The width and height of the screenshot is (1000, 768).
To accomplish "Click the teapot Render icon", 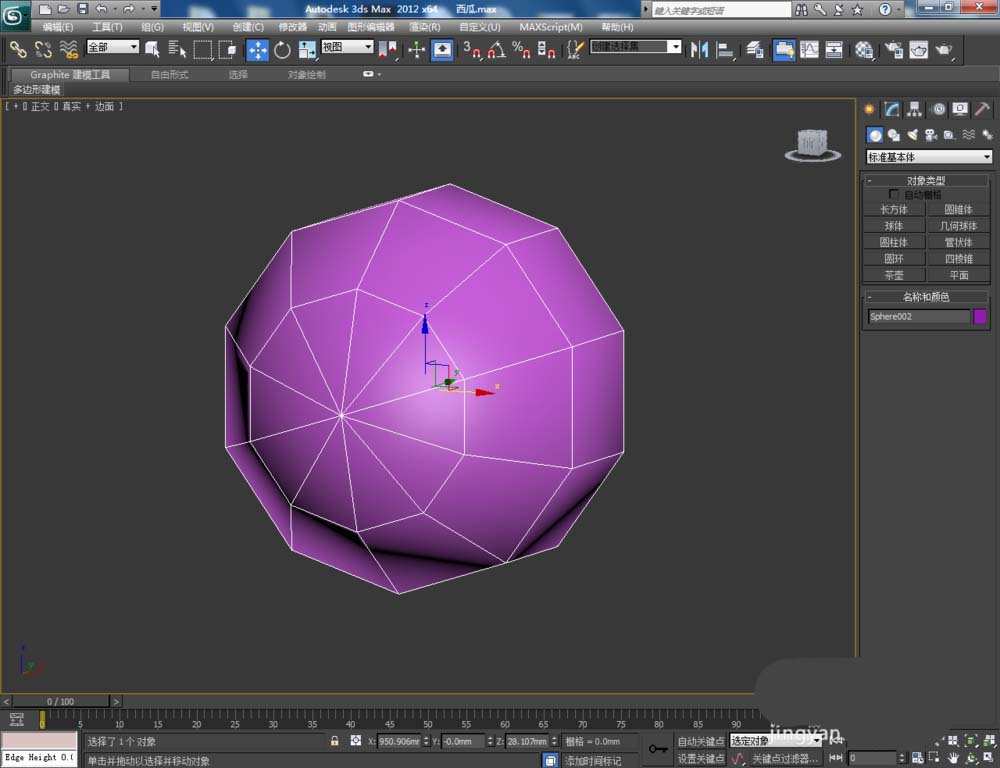I will coord(943,49).
